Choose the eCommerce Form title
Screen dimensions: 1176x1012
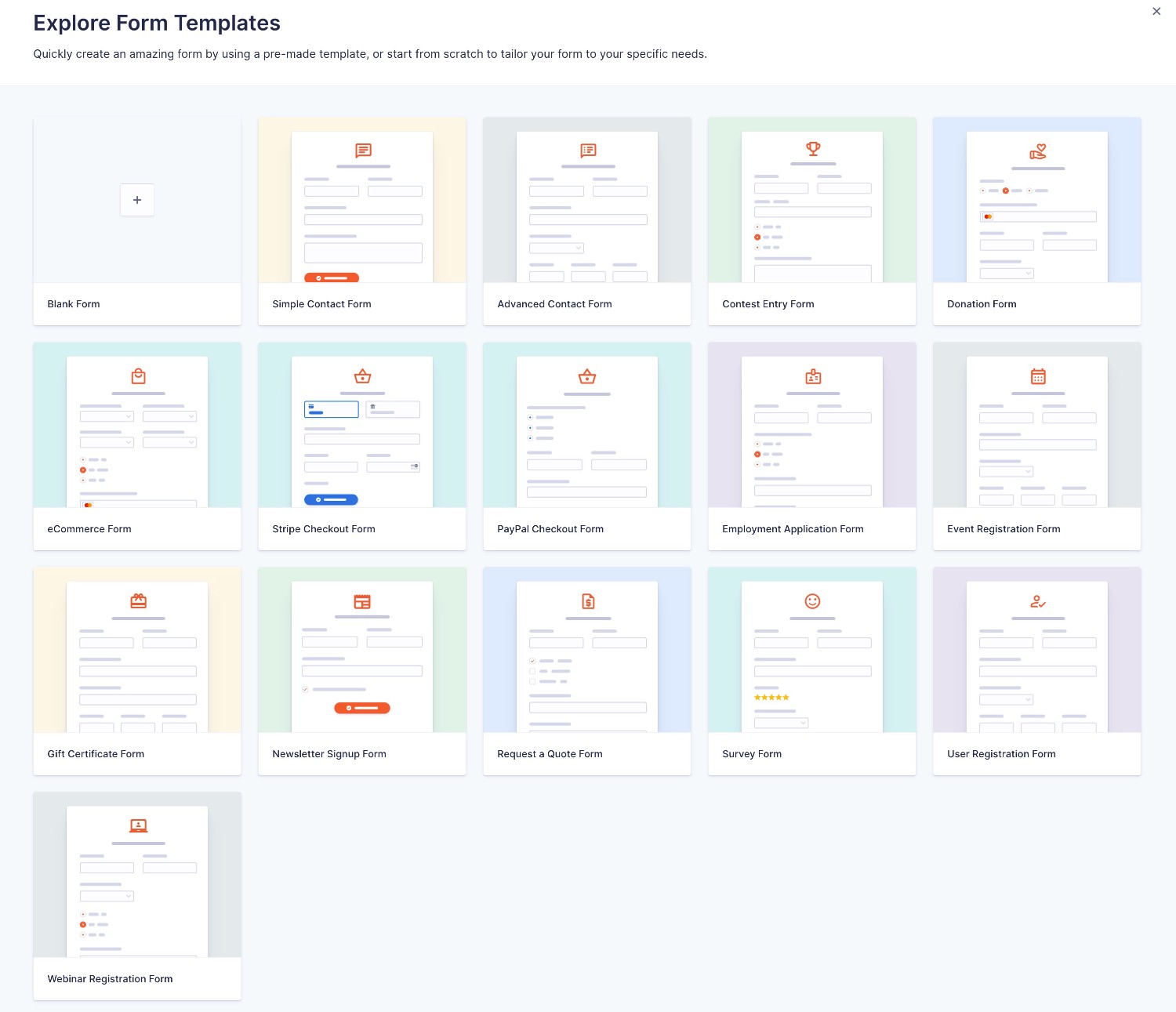[89, 529]
